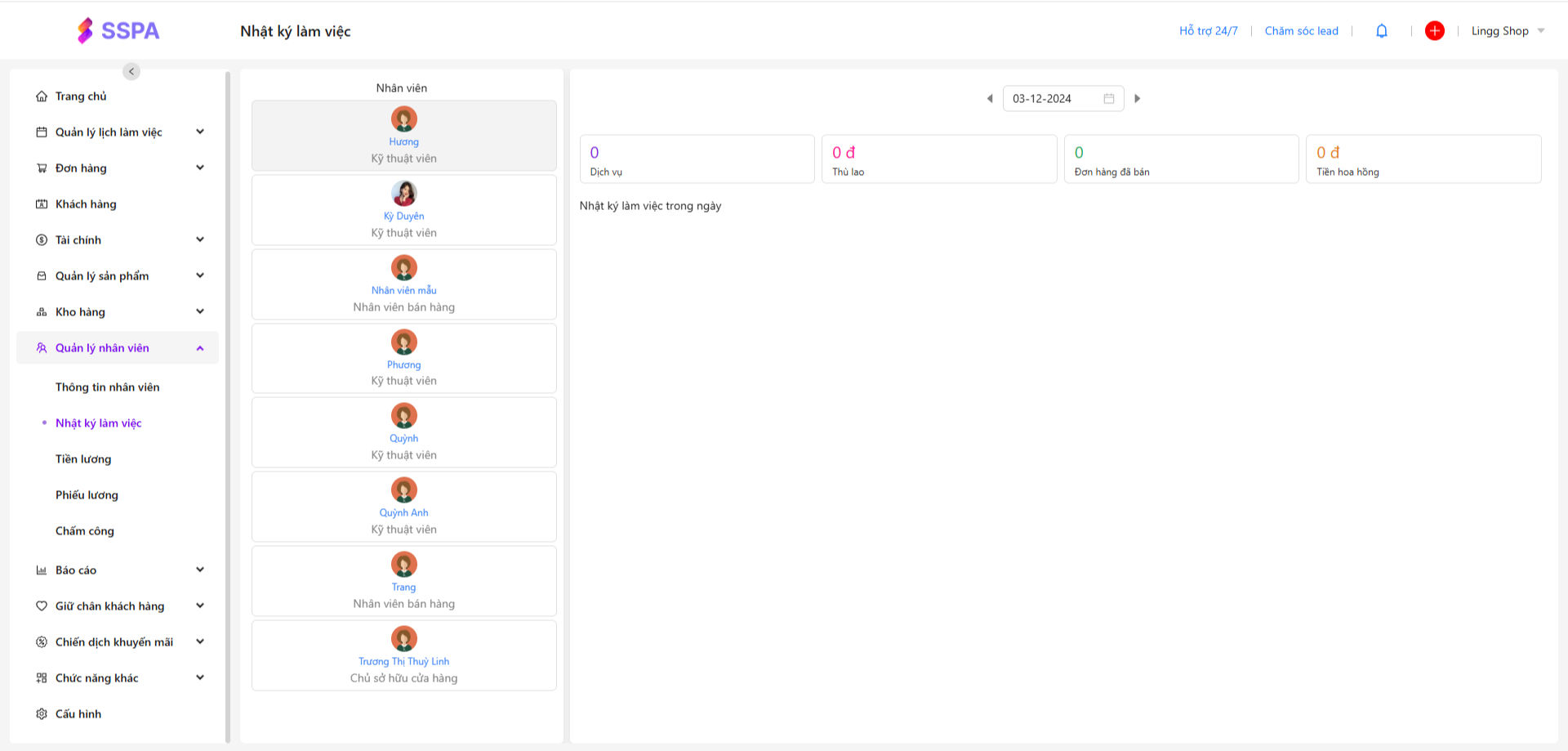Viewport: 1568px width, 751px height.
Task: Expand the Chiến dịch khuyến mãi chevron
Action: coord(200,642)
